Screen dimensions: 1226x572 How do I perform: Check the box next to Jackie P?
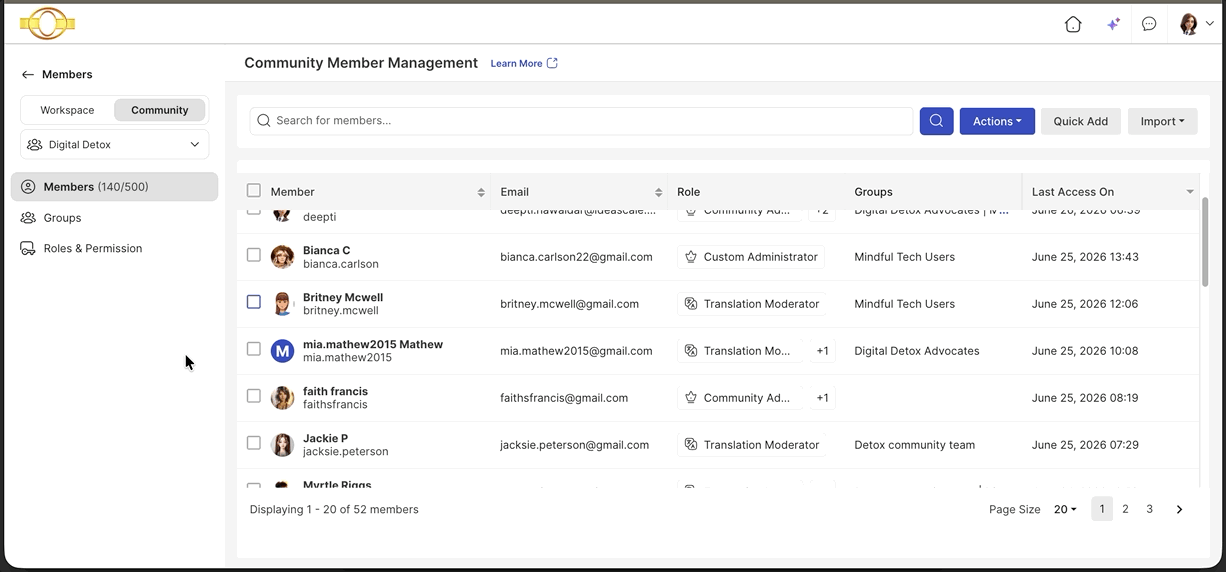(254, 443)
